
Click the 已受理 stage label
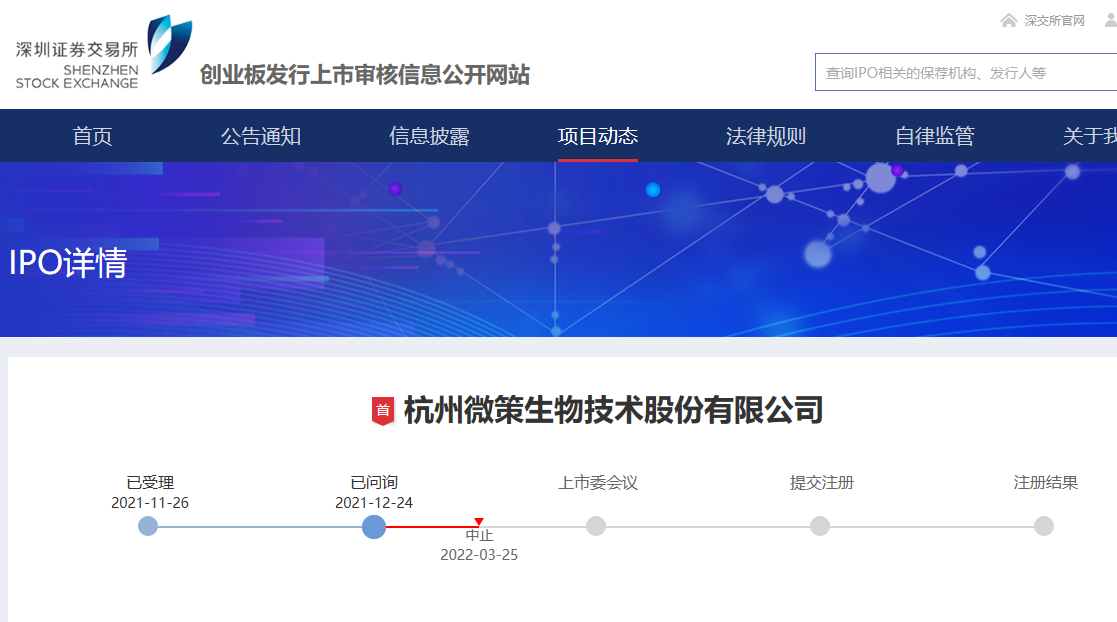[x=150, y=483]
